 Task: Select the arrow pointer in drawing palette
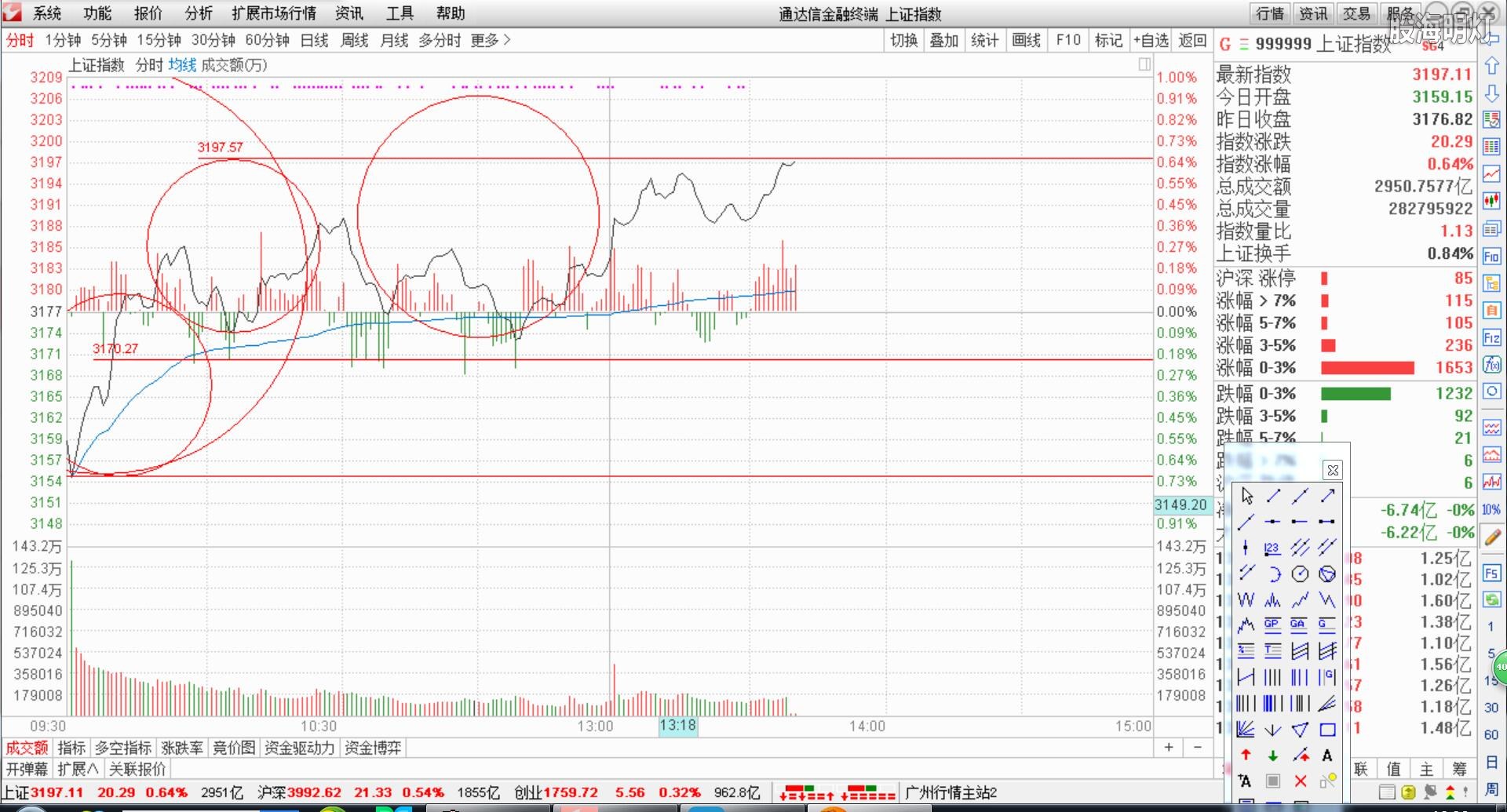1246,496
